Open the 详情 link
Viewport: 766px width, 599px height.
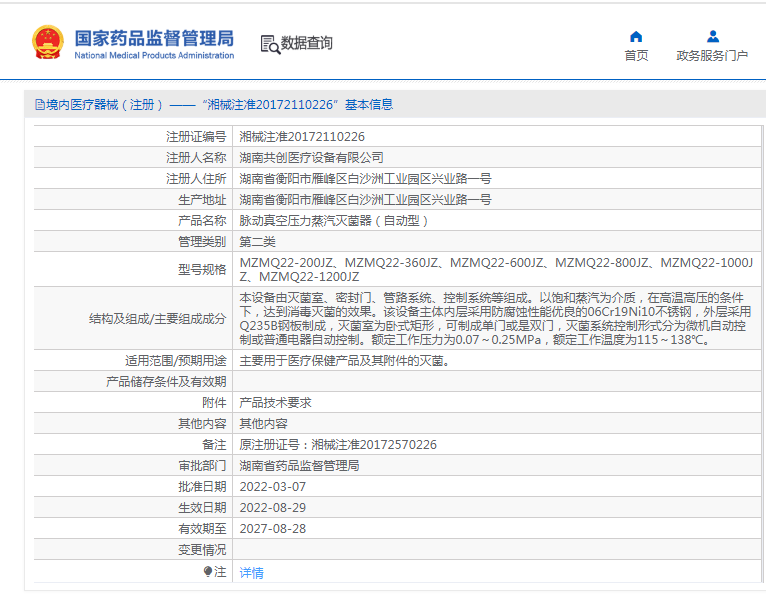(x=252, y=572)
